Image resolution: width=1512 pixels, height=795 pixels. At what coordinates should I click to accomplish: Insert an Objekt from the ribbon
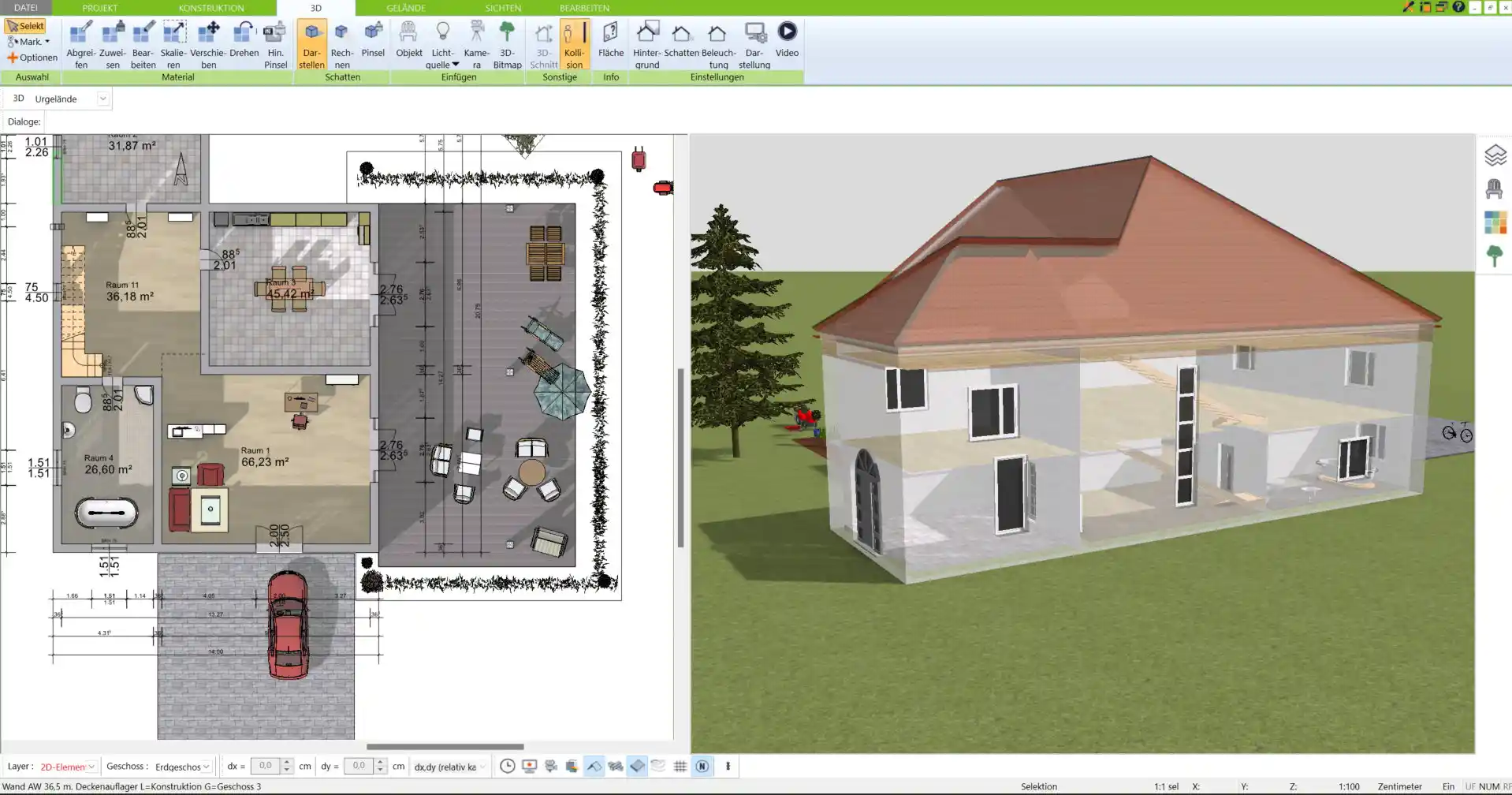click(408, 39)
